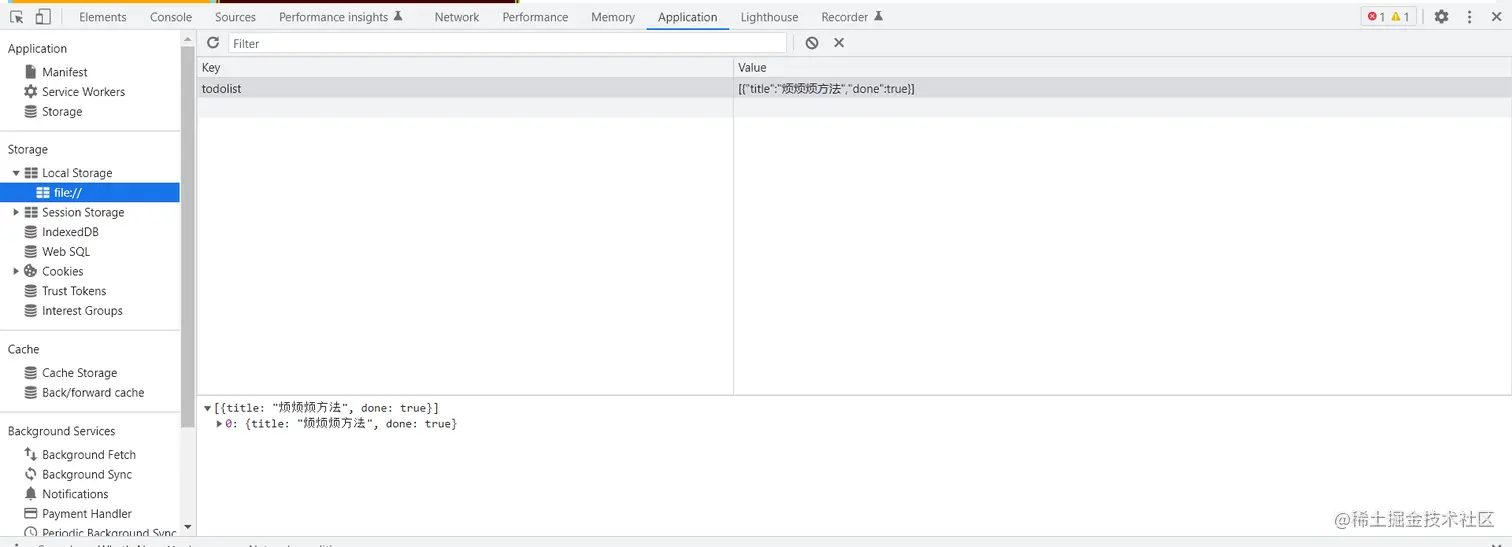
Task: Switch to the Console tab
Action: tap(171, 17)
